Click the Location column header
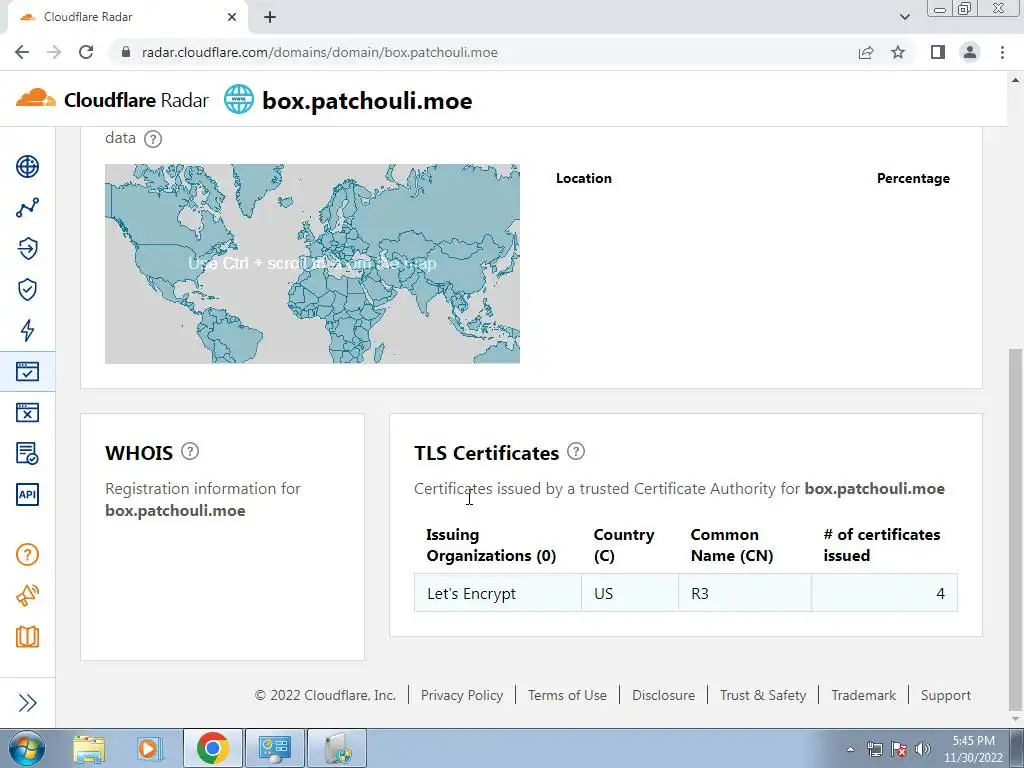This screenshot has width=1024, height=768. [x=584, y=178]
